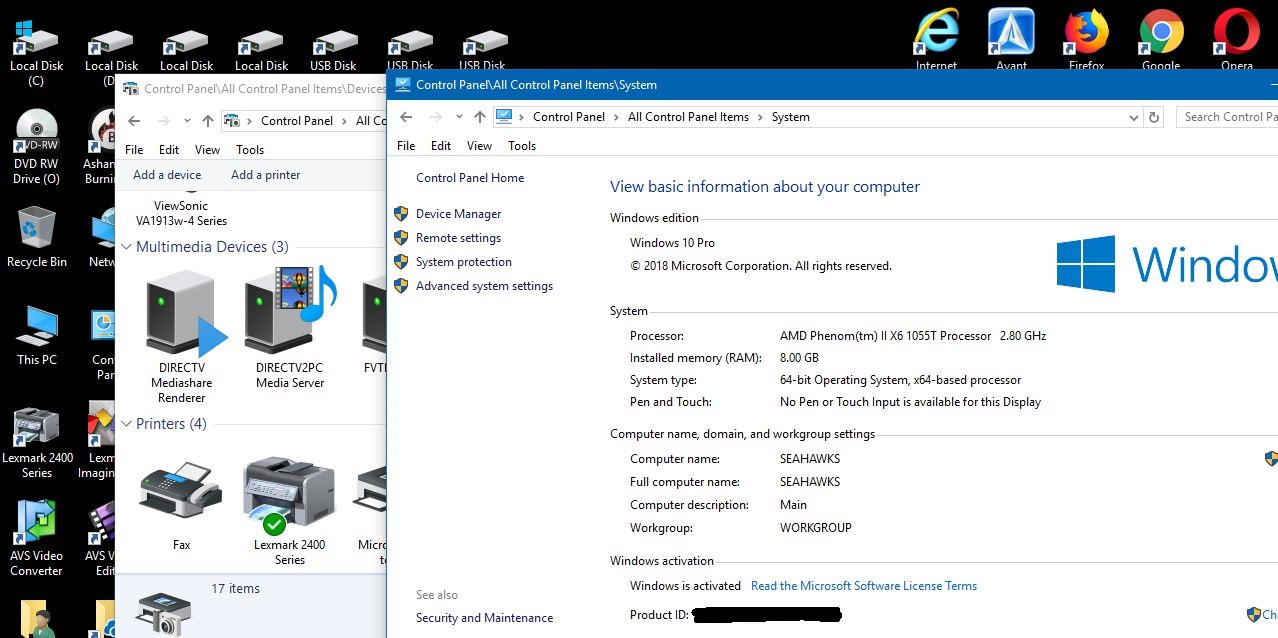Select the Fax printer icon
Screen dimensions: 1278x638
[181, 505]
